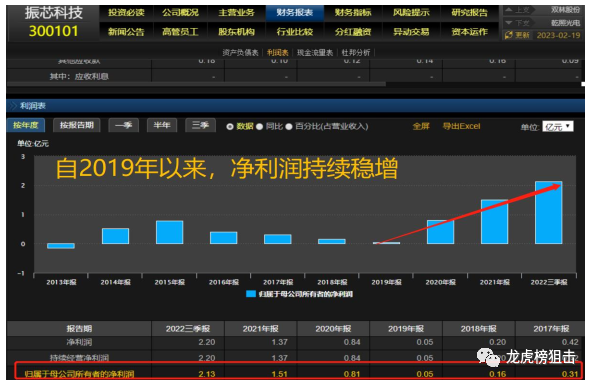Click the 全屏 fullscreen link
The height and width of the screenshot is (384, 595).
click(x=421, y=126)
